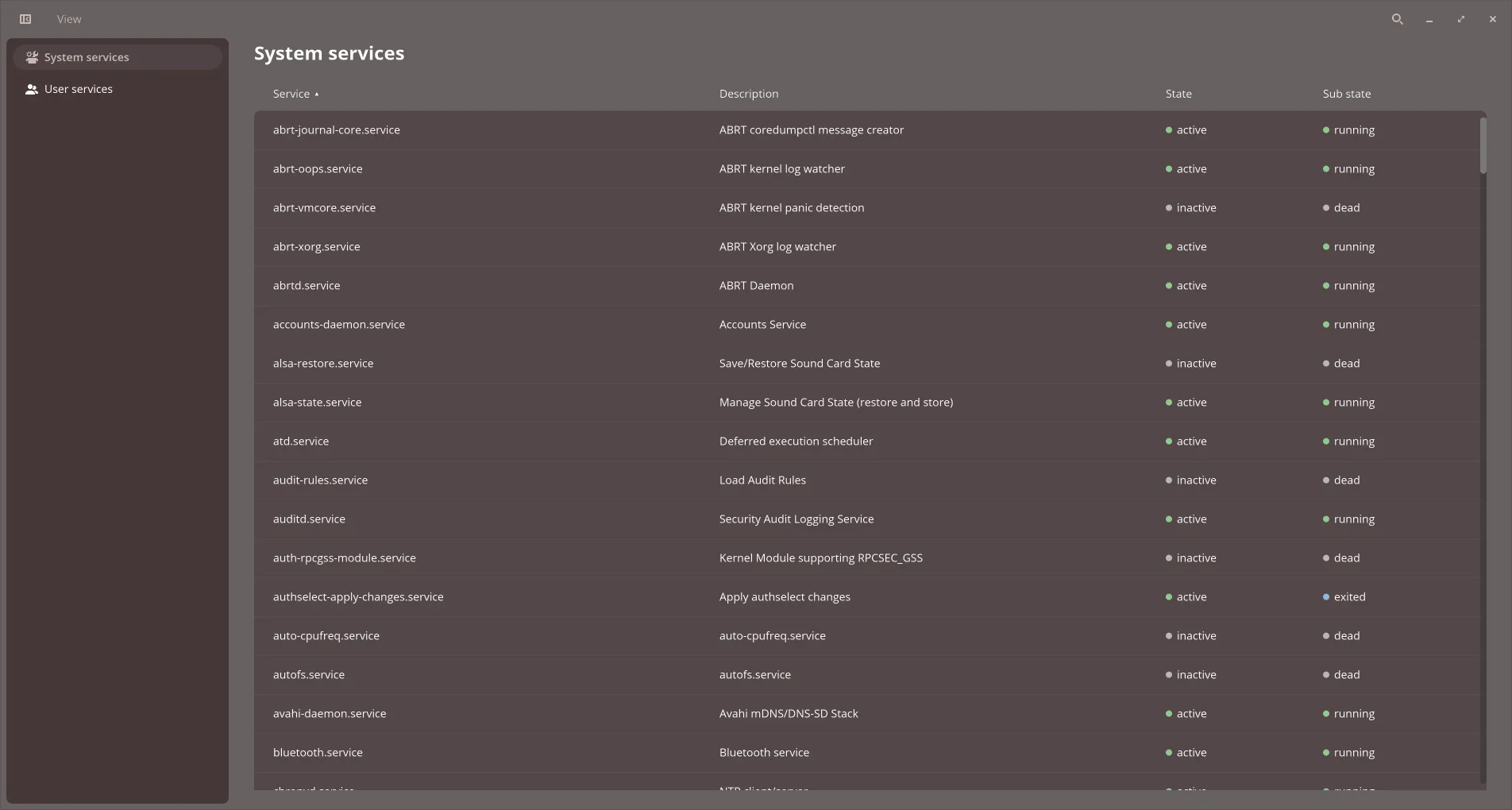Screen dimensions: 1512x810
Task: Click 'Save/Restore Sound Card State' description
Action: point(800,364)
